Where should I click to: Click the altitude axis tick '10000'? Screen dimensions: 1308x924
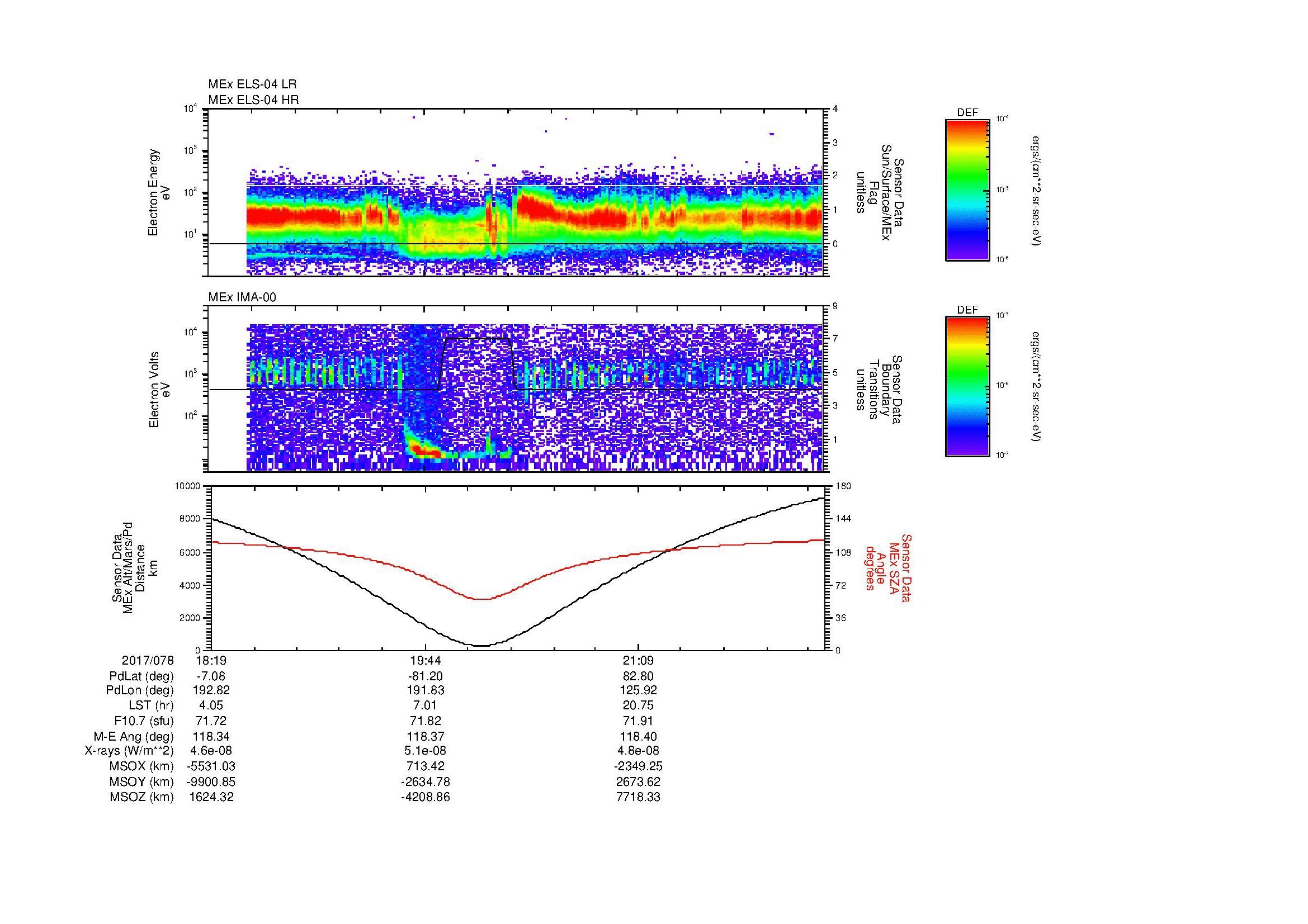coord(188,486)
